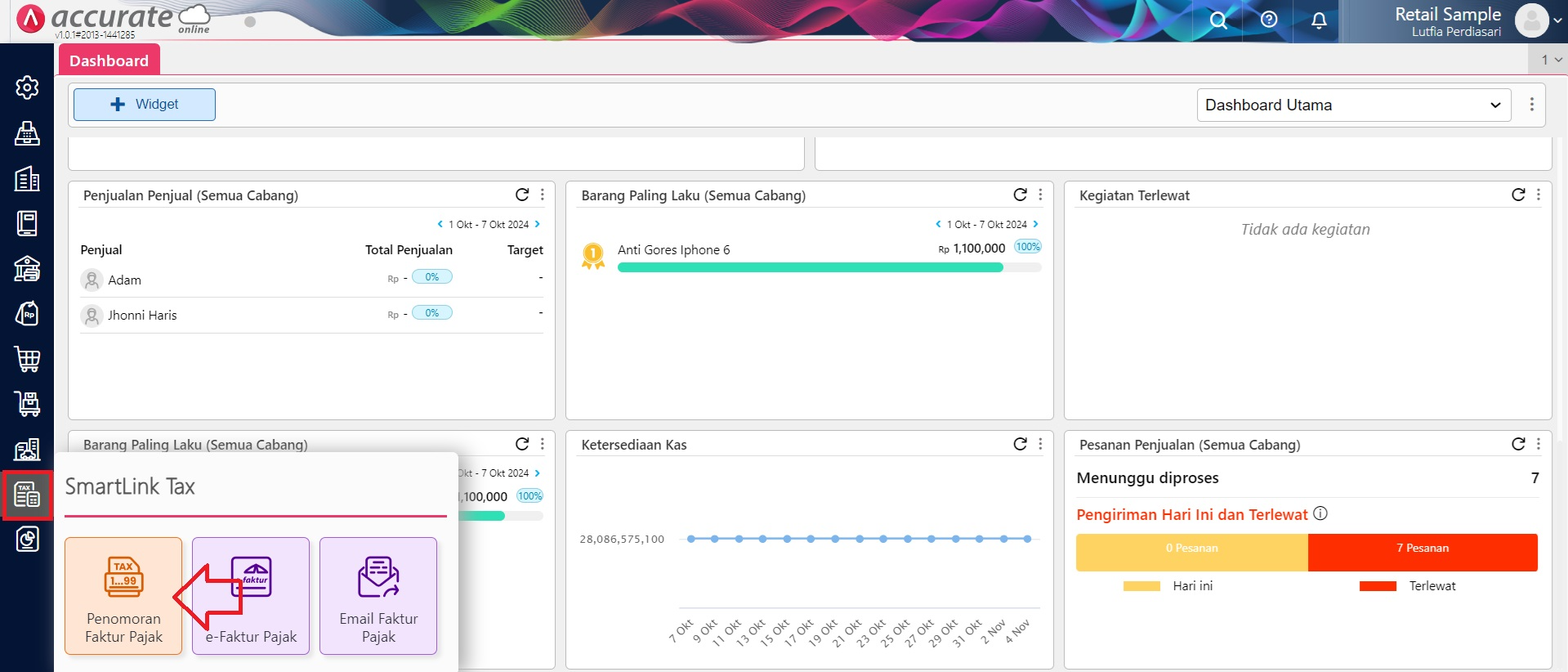The image size is (1568, 672).
Task: Refresh the Penjualan Penjual widget
Action: (x=522, y=195)
